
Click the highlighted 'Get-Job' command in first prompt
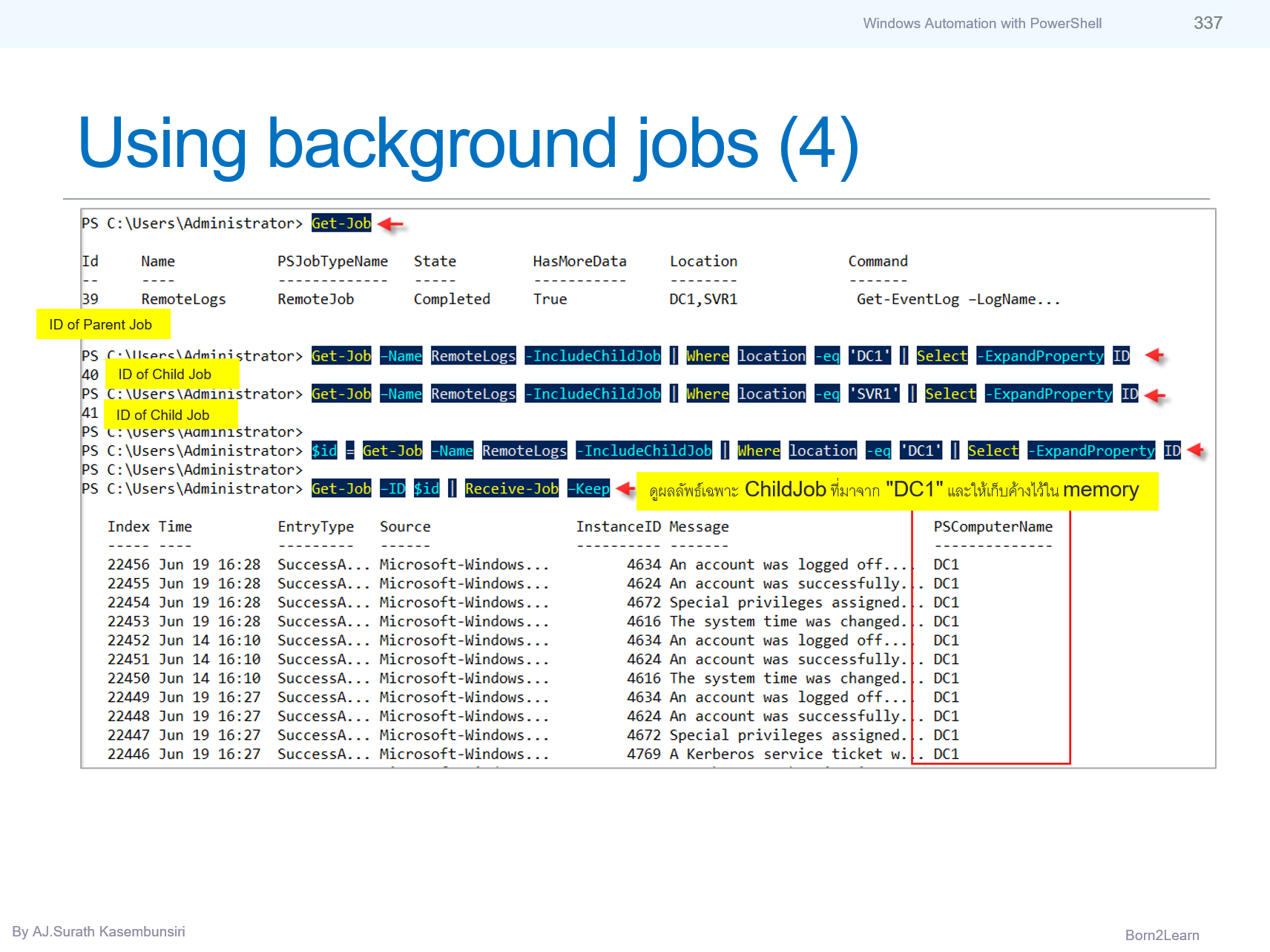tap(341, 223)
